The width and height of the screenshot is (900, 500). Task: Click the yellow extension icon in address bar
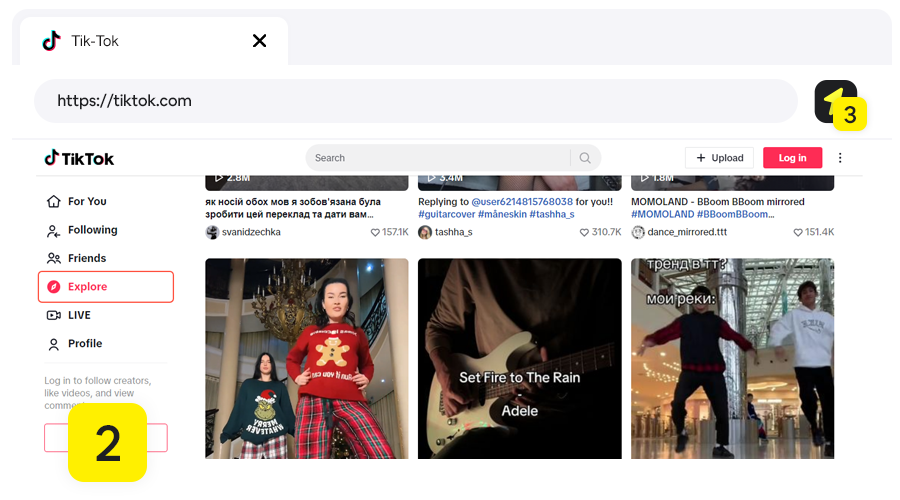pos(835,101)
